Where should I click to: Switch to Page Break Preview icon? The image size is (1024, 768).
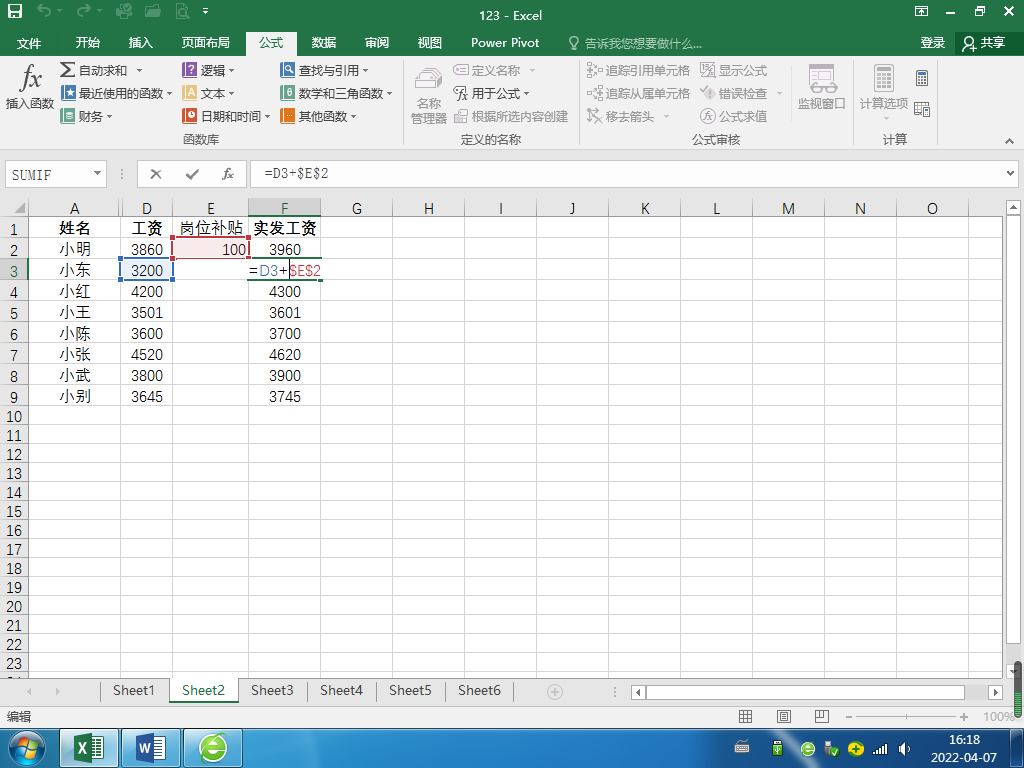(x=822, y=716)
